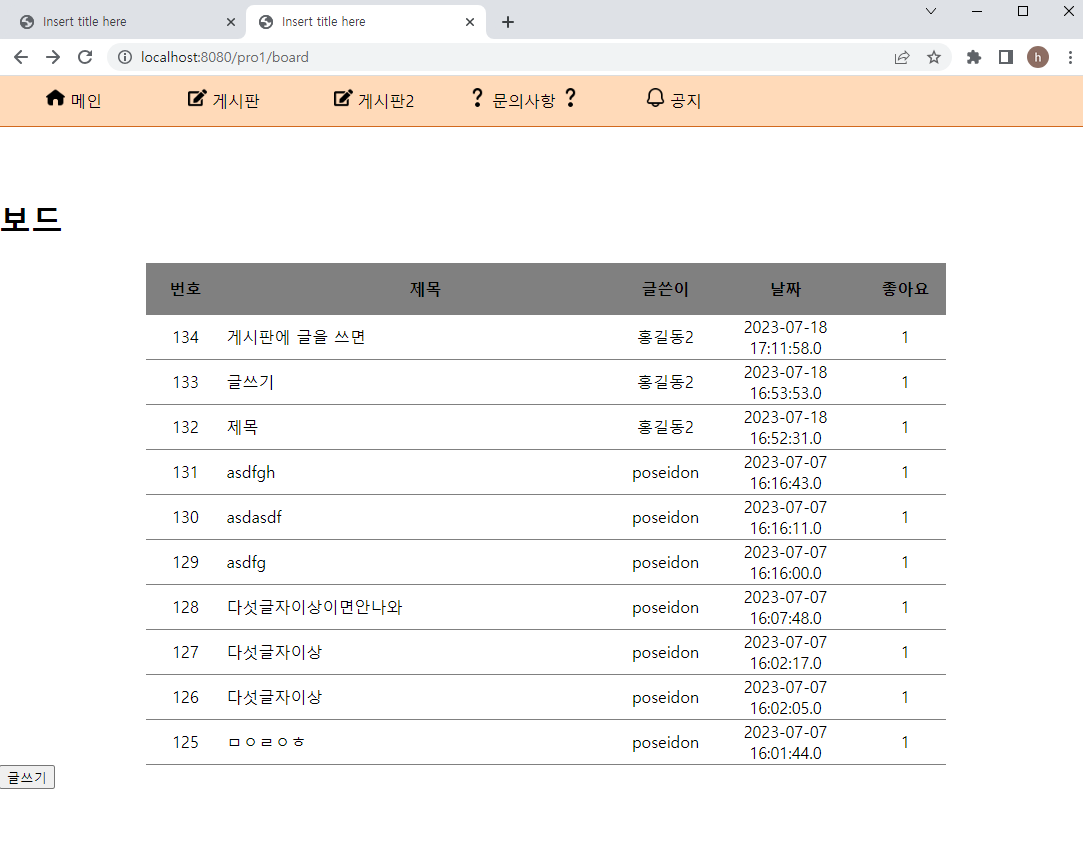Click date 2023-07-07 16:16:43.0
The height and width of the screenshot is (854, 1083).
(785, 472)
